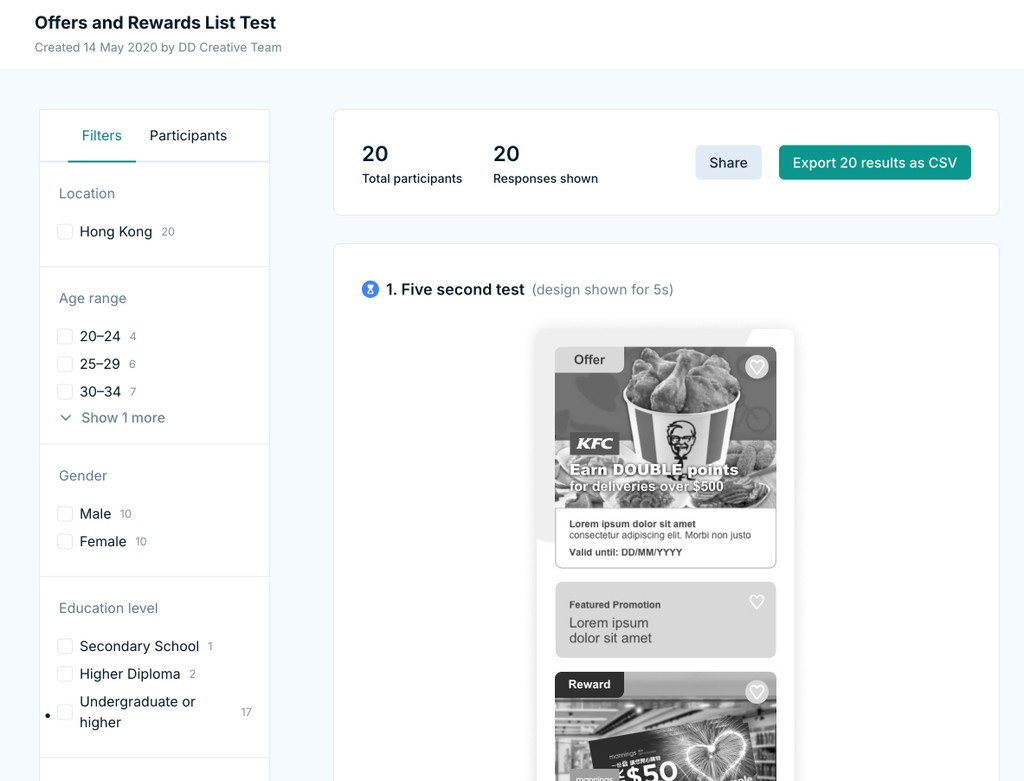This screenshot has height=781, width=1024.
Task: Export 20 results as CSV
Action: coord(874,163)
